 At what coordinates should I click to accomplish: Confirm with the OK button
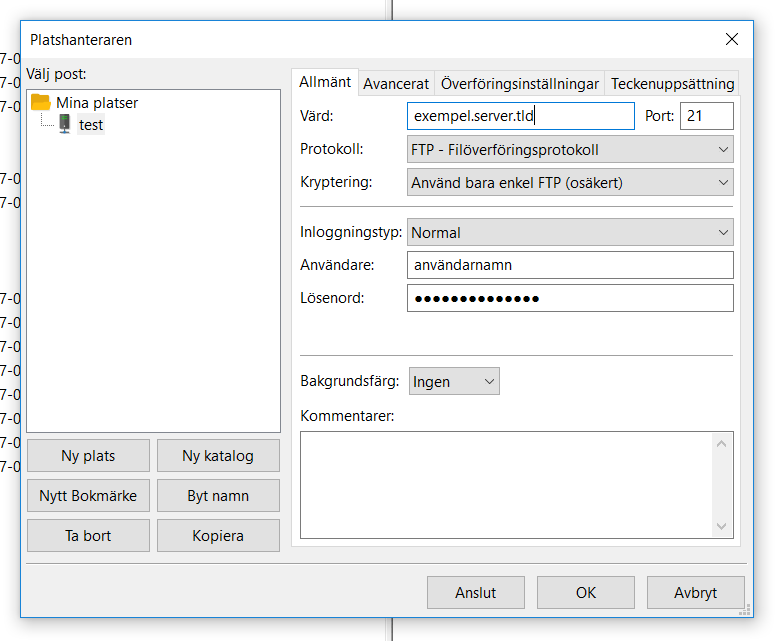pyautogui.click(x=586, y=592)
